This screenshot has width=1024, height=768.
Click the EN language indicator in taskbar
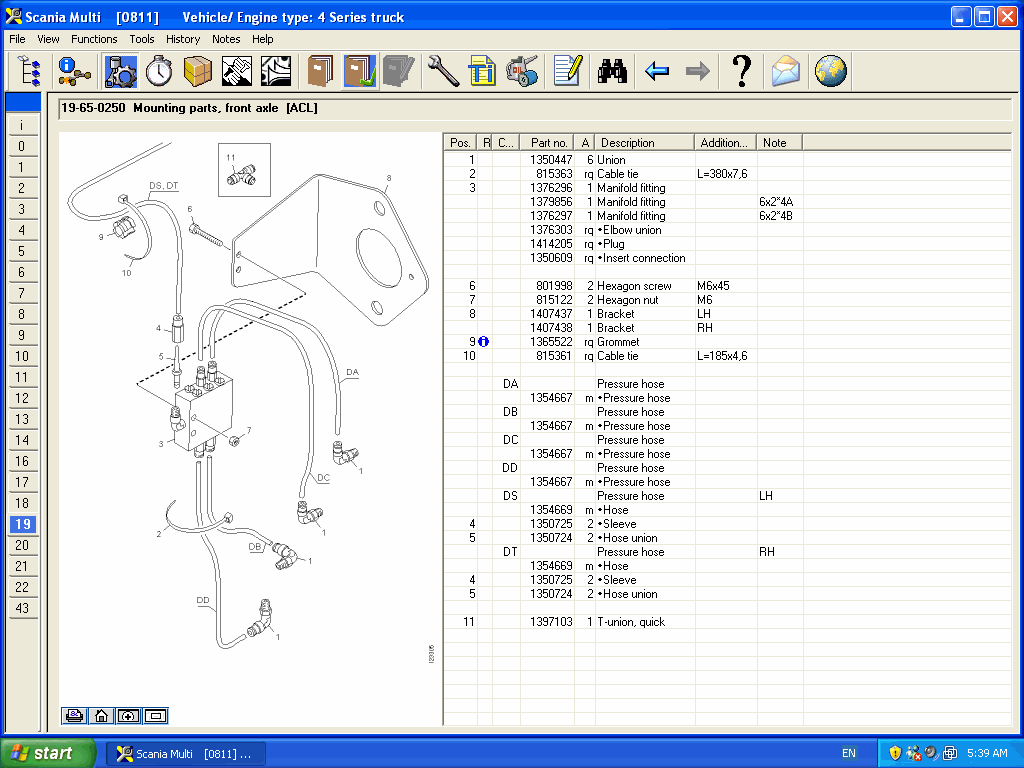click(x=849, y=754)
